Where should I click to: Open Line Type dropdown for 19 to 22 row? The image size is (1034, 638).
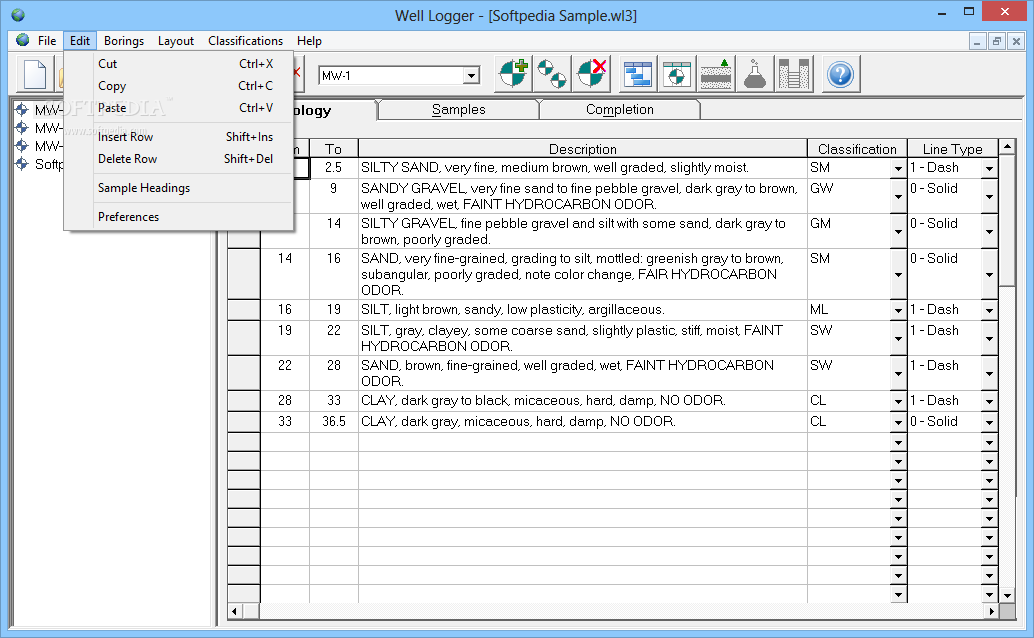[x=989, y=338]
